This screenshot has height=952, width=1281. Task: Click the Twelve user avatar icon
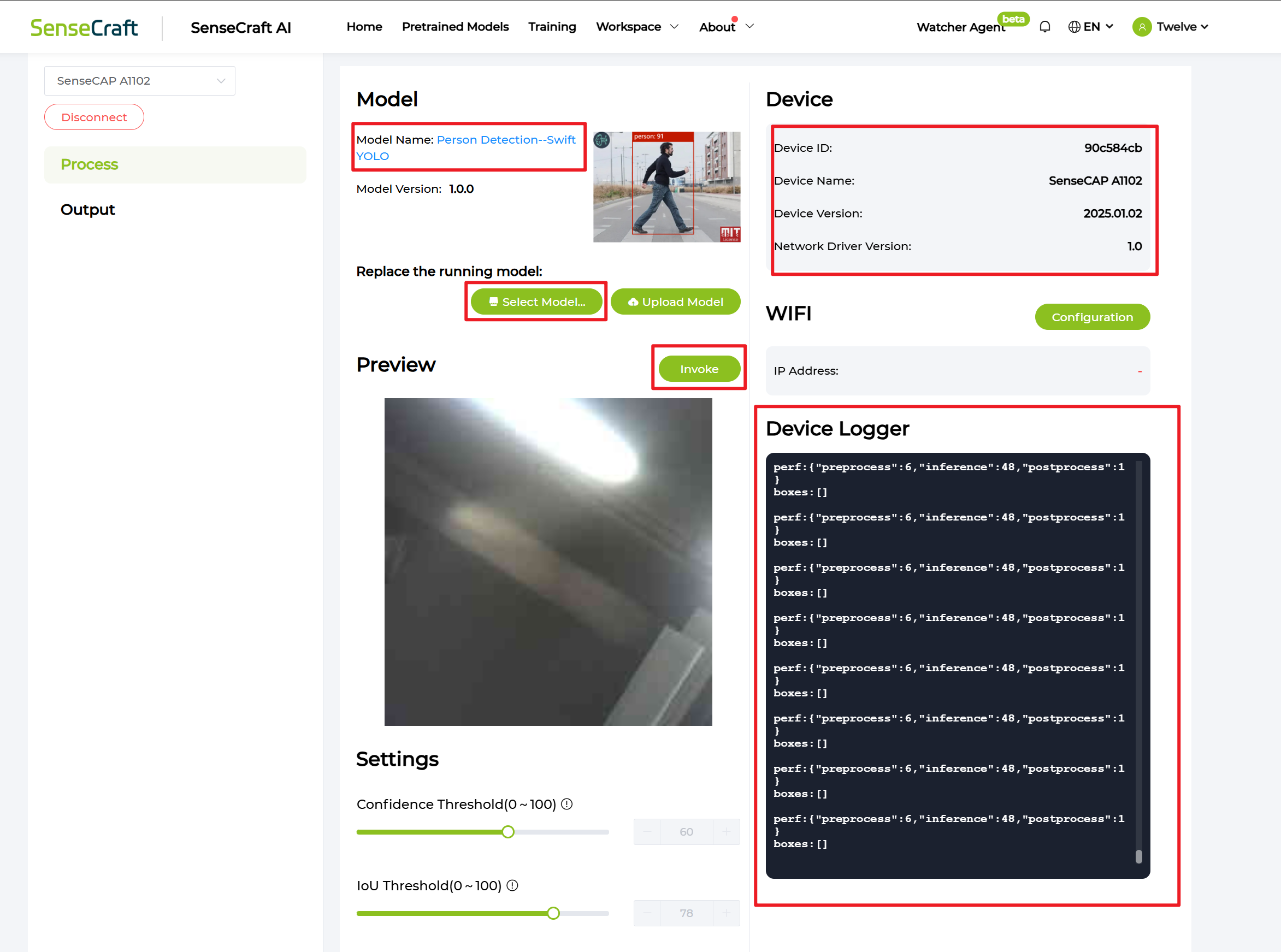(x=1141, y=27)
